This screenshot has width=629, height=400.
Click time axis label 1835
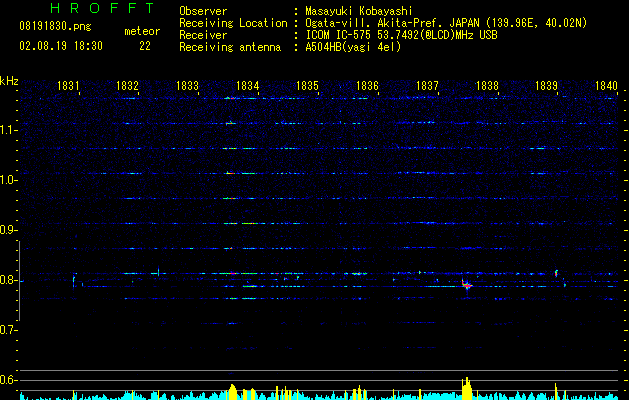tap(307, 85)
